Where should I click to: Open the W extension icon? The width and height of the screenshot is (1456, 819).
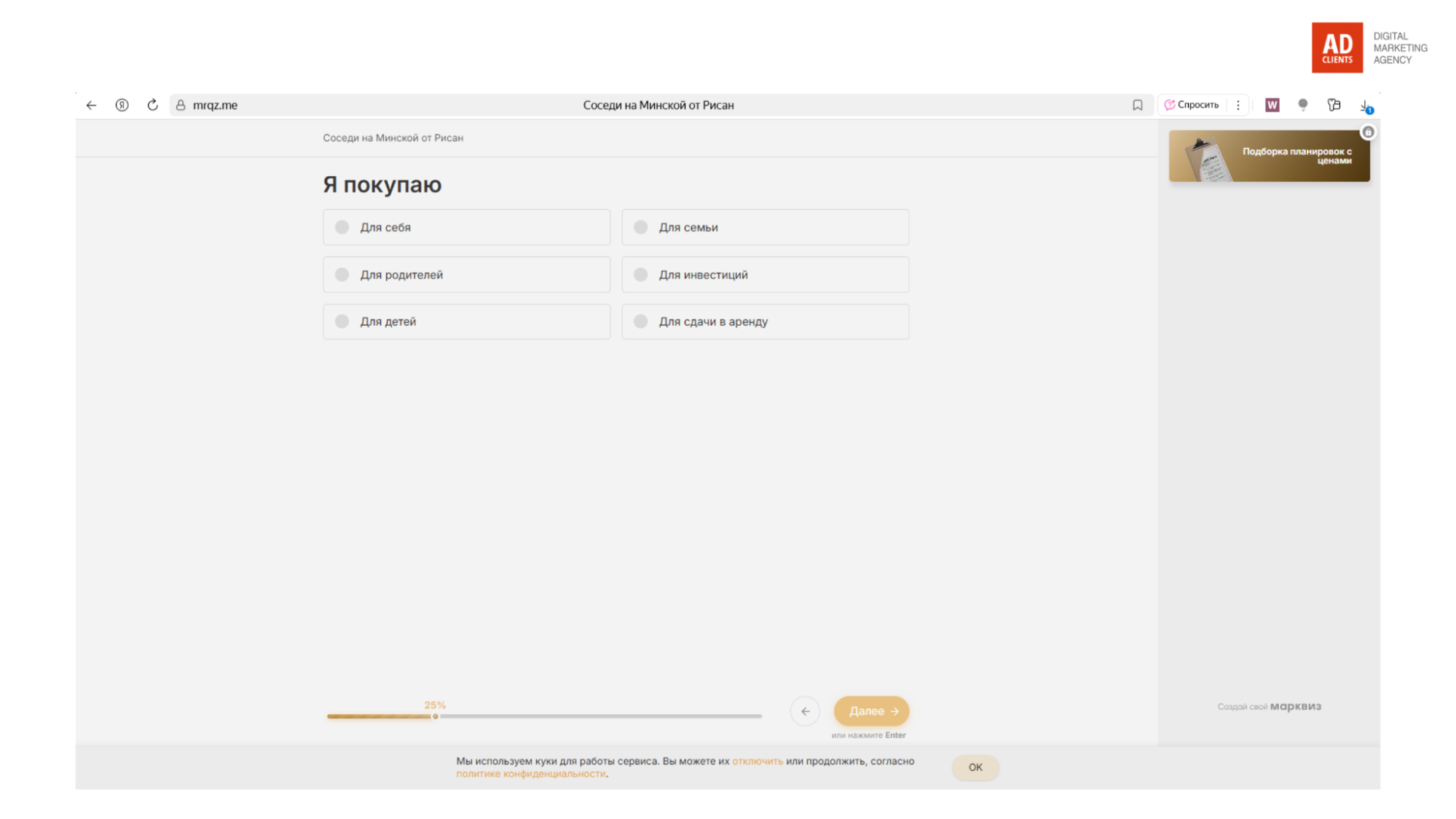(x=1272, y=105)
